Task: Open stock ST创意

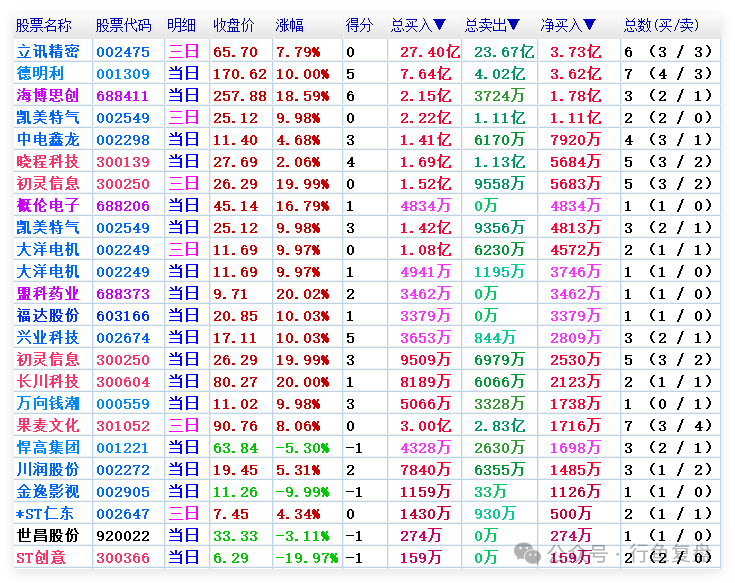Action: coord(41,558)
